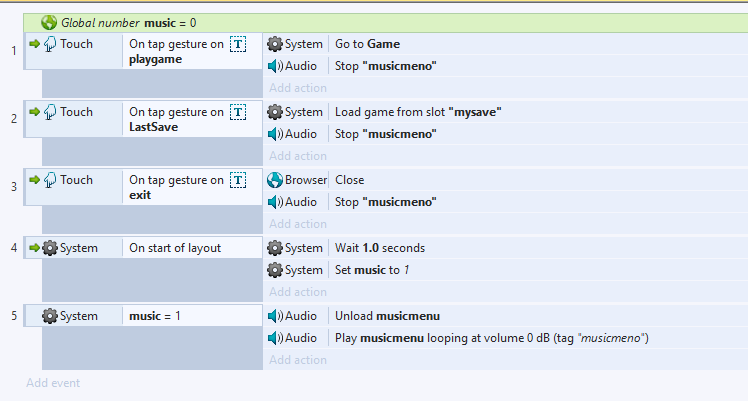Click Audio speaker icon in event 2

tap(275, 134)
